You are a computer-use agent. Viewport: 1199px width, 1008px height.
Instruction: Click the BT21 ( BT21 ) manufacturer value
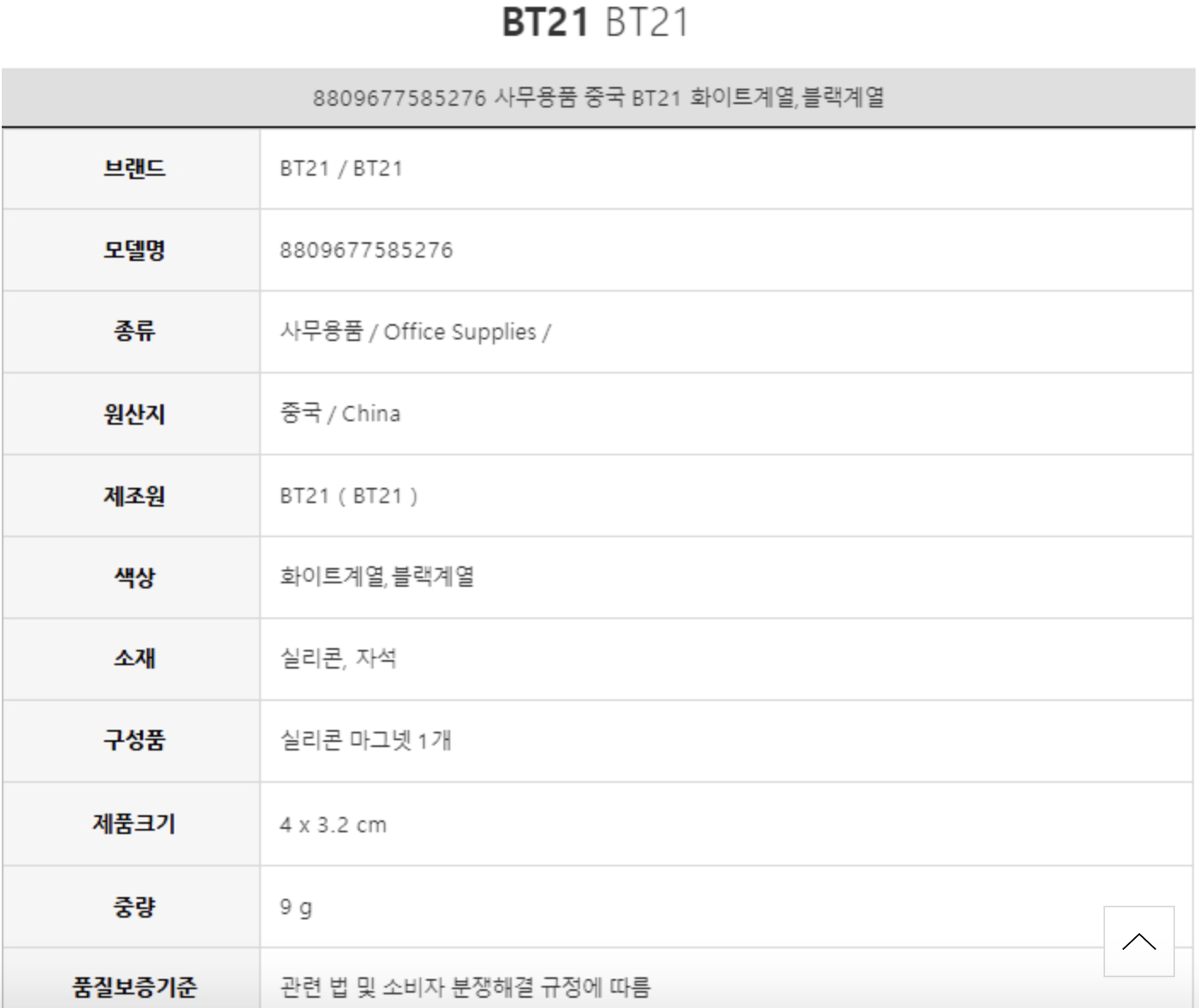point(349,495)
